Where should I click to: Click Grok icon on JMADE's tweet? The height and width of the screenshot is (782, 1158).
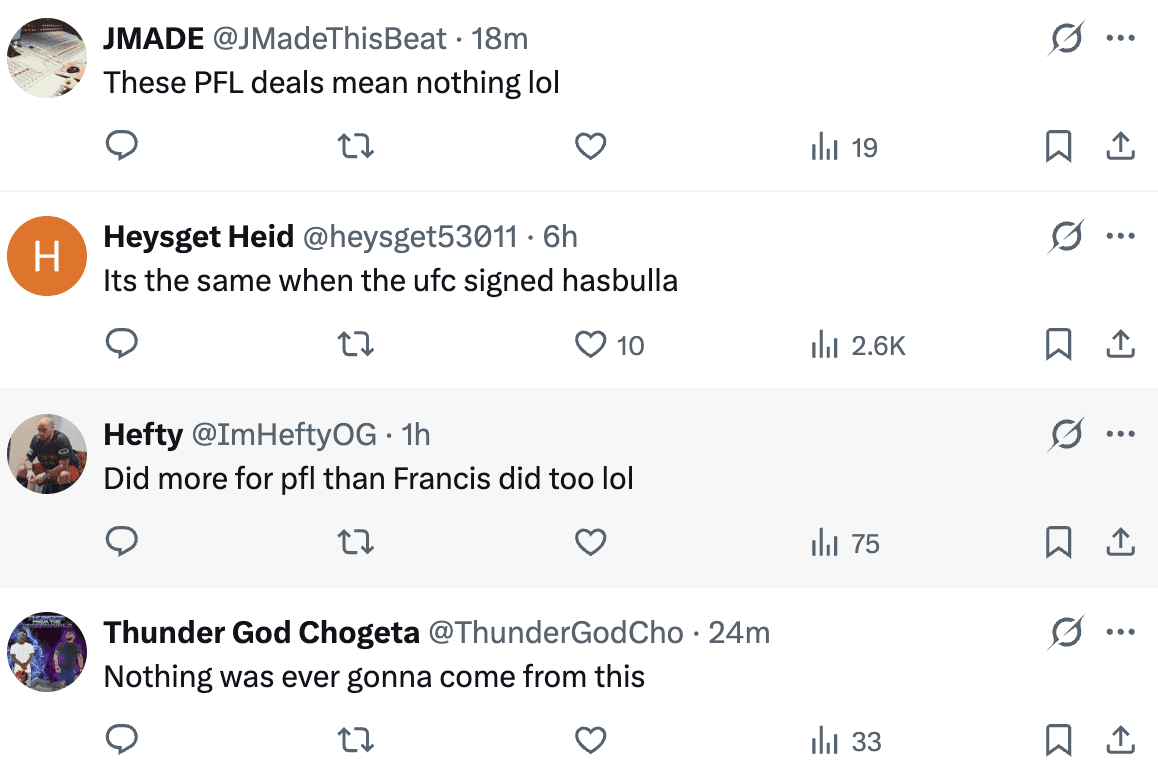1066,39
